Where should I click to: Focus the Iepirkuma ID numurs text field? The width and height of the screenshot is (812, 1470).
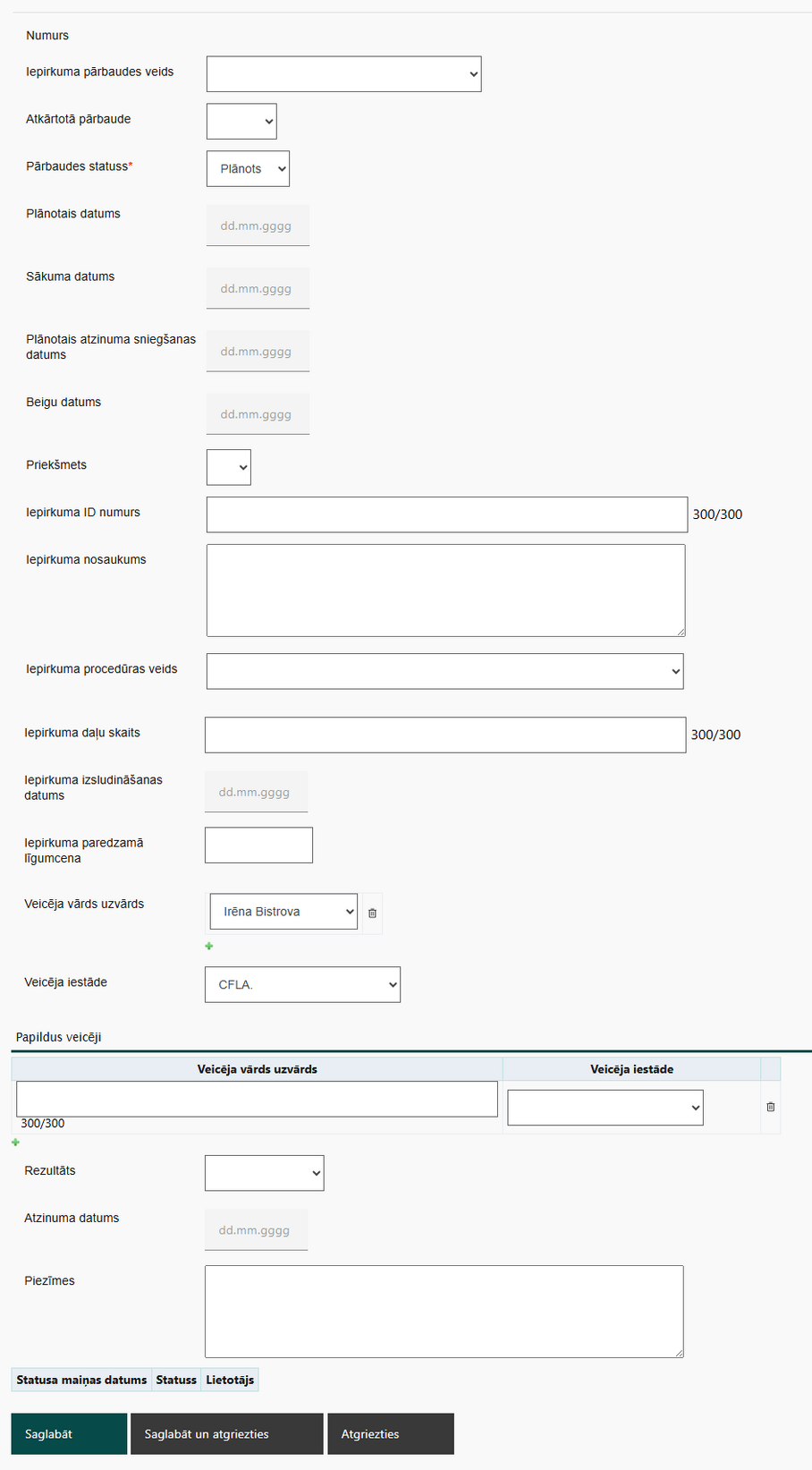447,514
